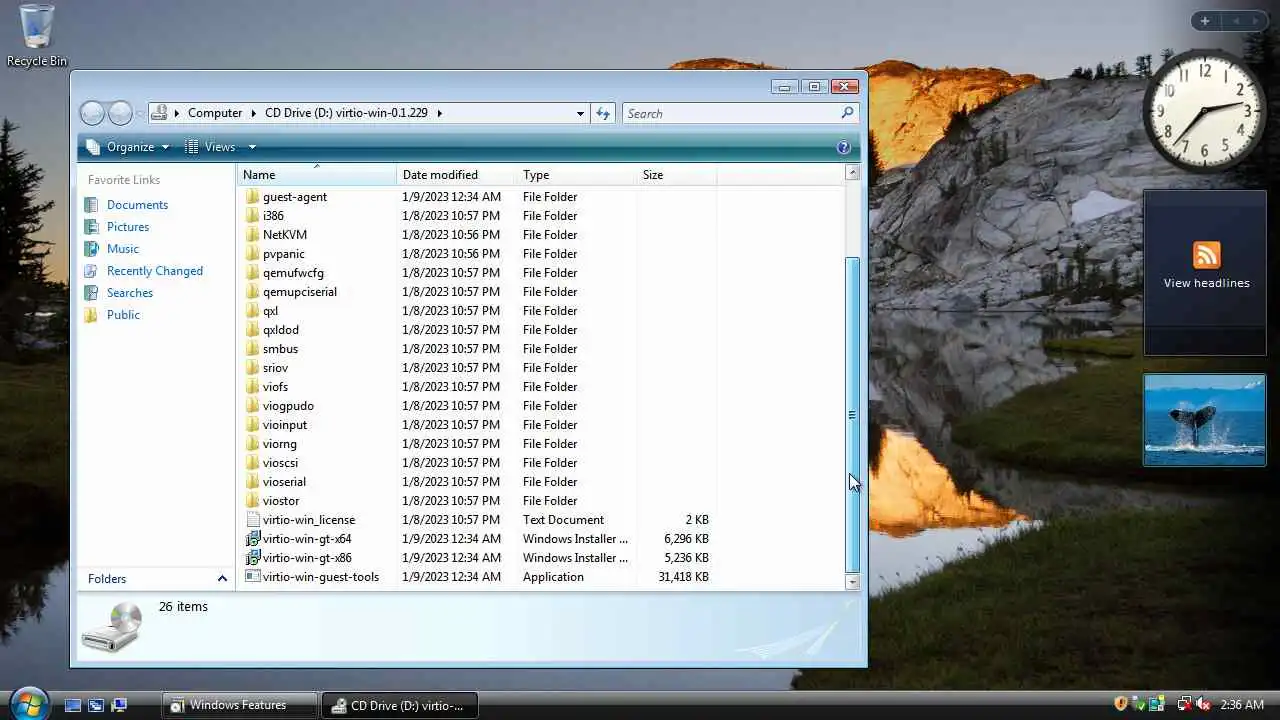The width and height of the screenshot is (1280, 720).
Task: Click the volume muted tray icon
Action: [x=1203, y=705]
